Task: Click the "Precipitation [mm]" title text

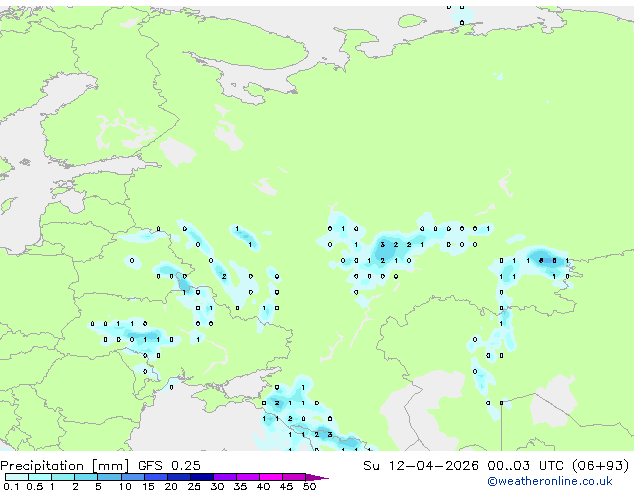Action: coord(65,466)
